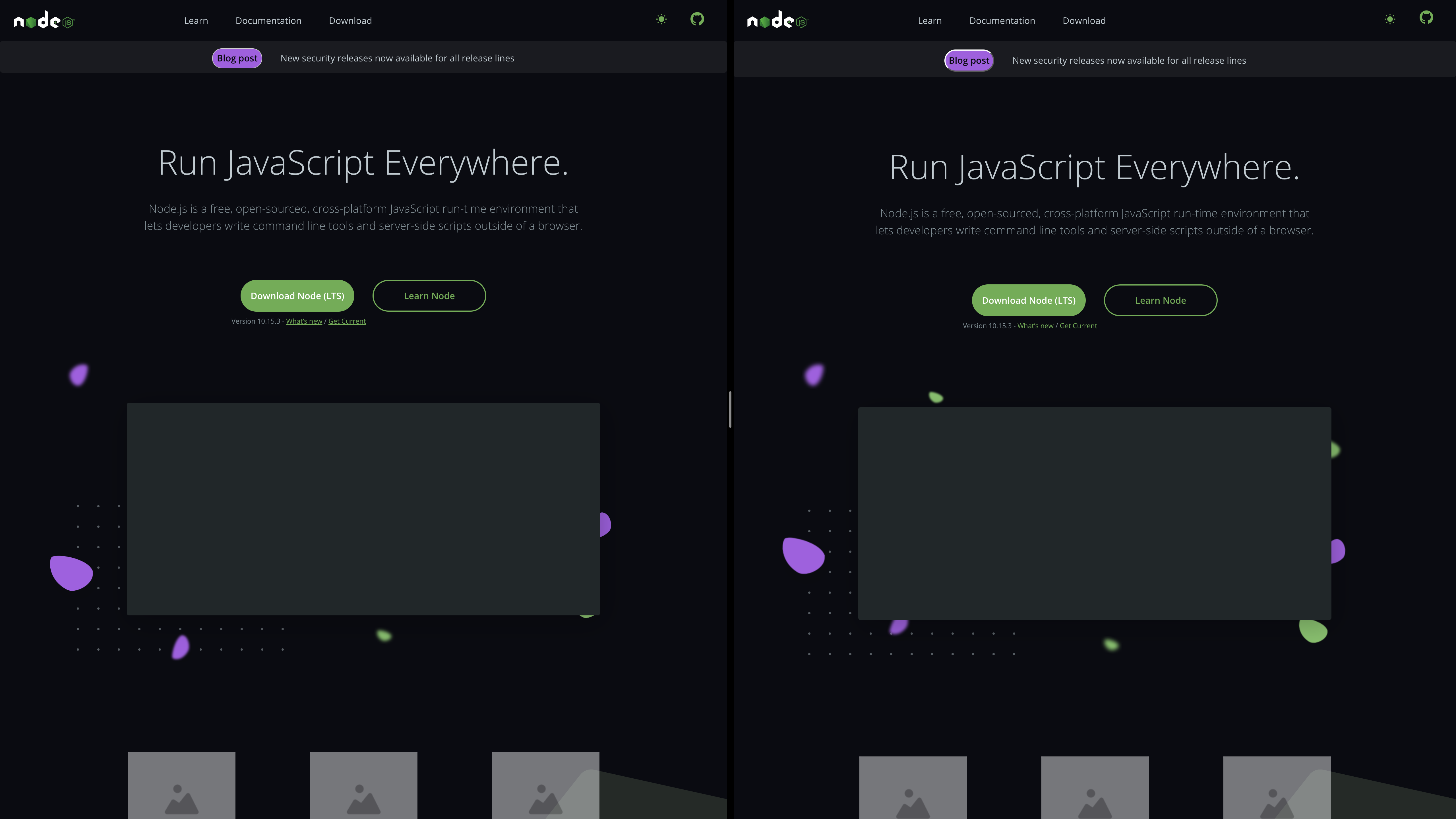Select Download nav item in left pane
1456x819 pixels.
tap(350, 21)
